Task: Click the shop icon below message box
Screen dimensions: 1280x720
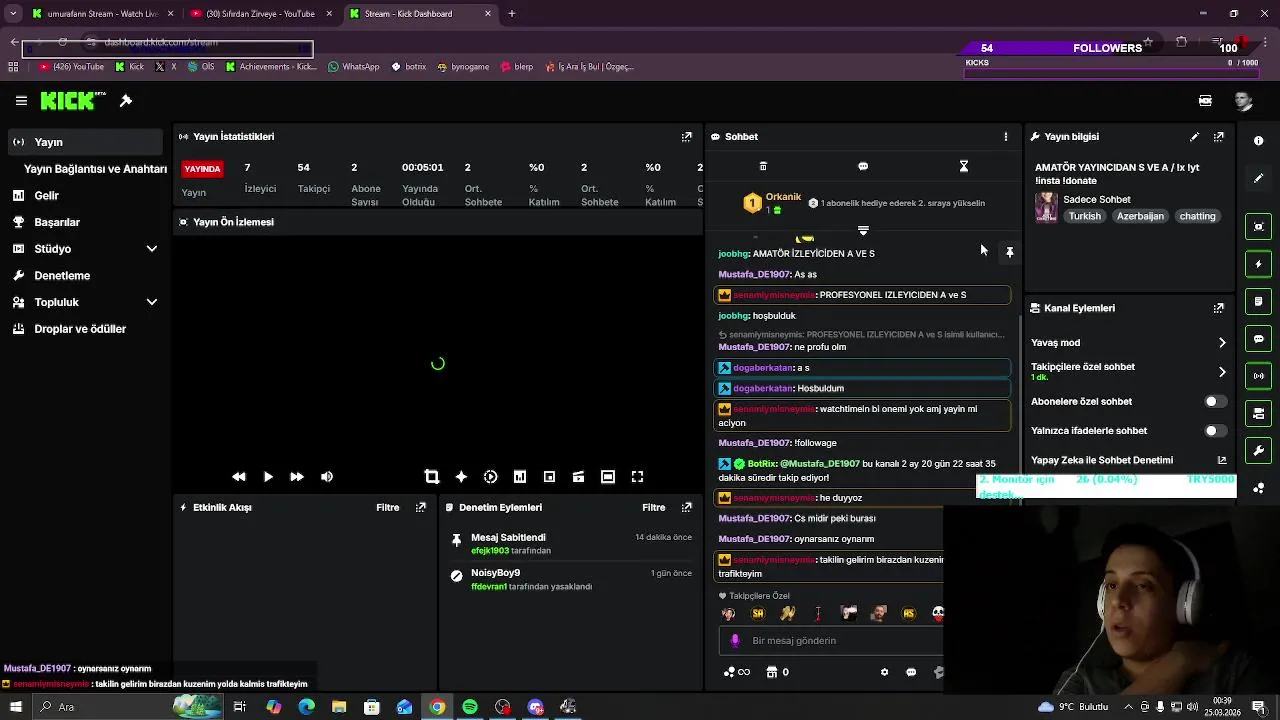Action: [771, 673]
